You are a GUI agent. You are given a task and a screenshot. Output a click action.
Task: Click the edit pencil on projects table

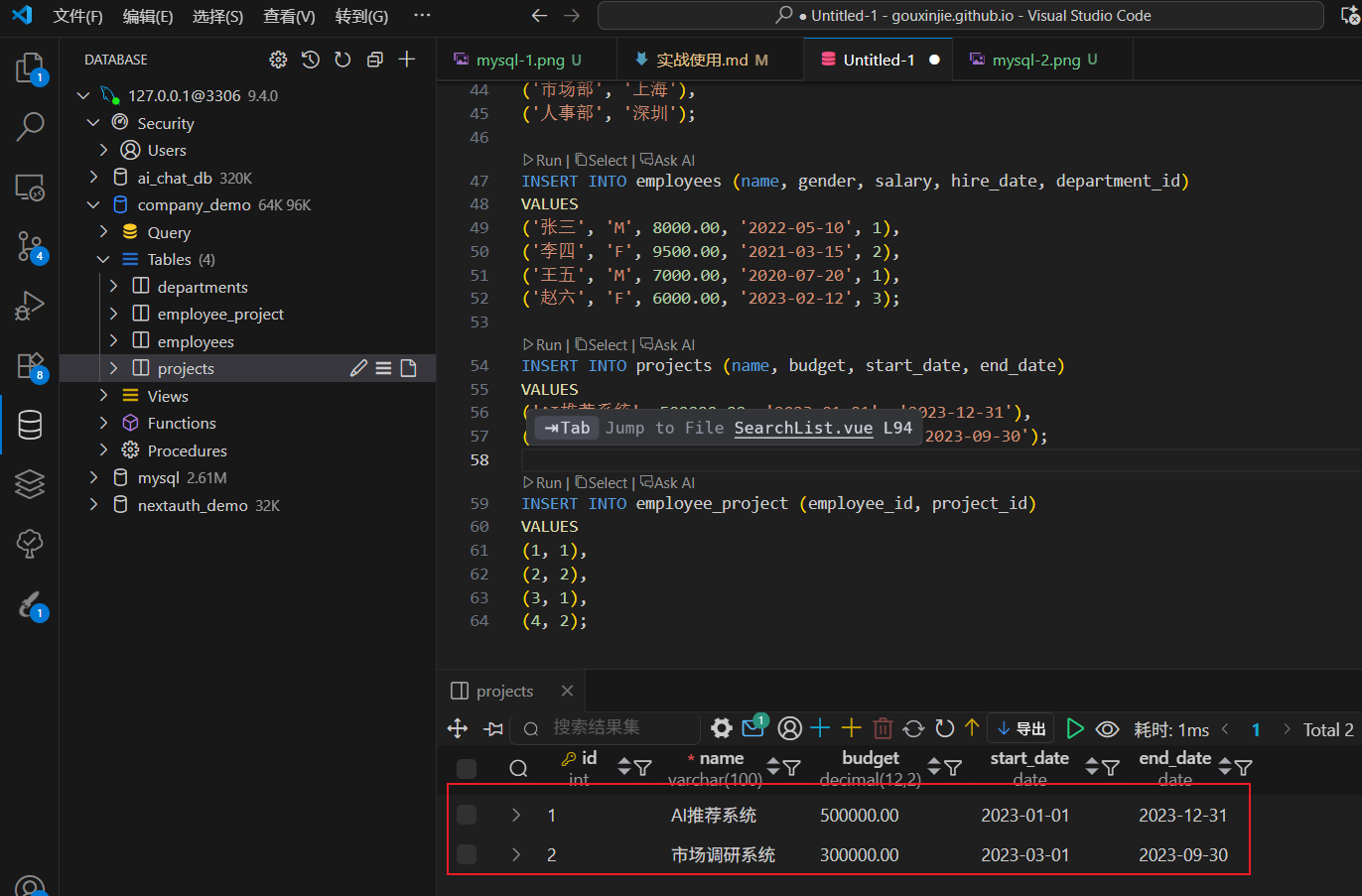358,368
